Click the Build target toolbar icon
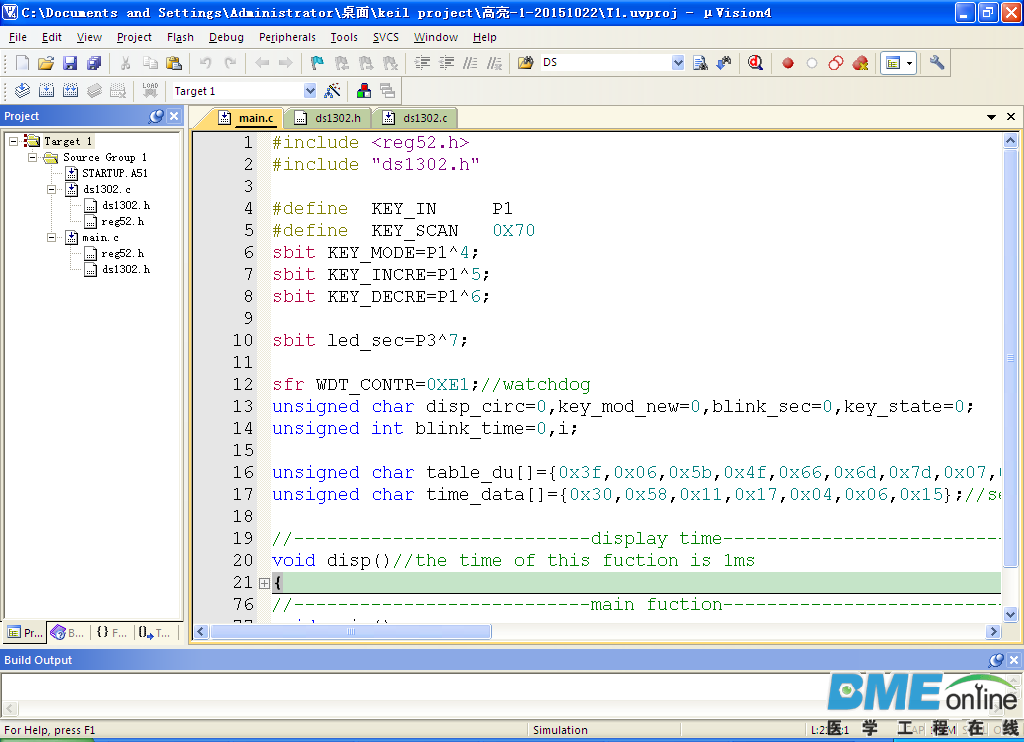The image size is (1024, 742). [46, 91]
